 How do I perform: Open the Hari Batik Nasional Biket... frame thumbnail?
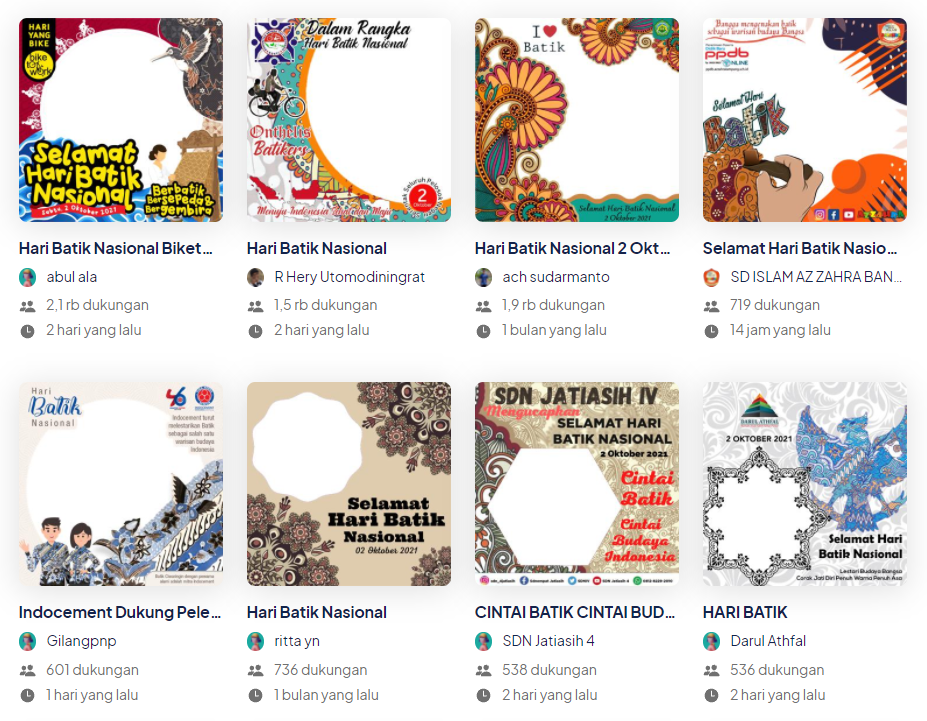click(x=121, y=120)
